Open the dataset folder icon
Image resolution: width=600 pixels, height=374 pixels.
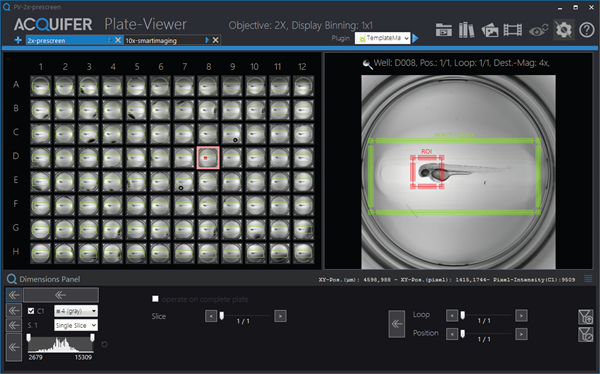coord(443,30)
